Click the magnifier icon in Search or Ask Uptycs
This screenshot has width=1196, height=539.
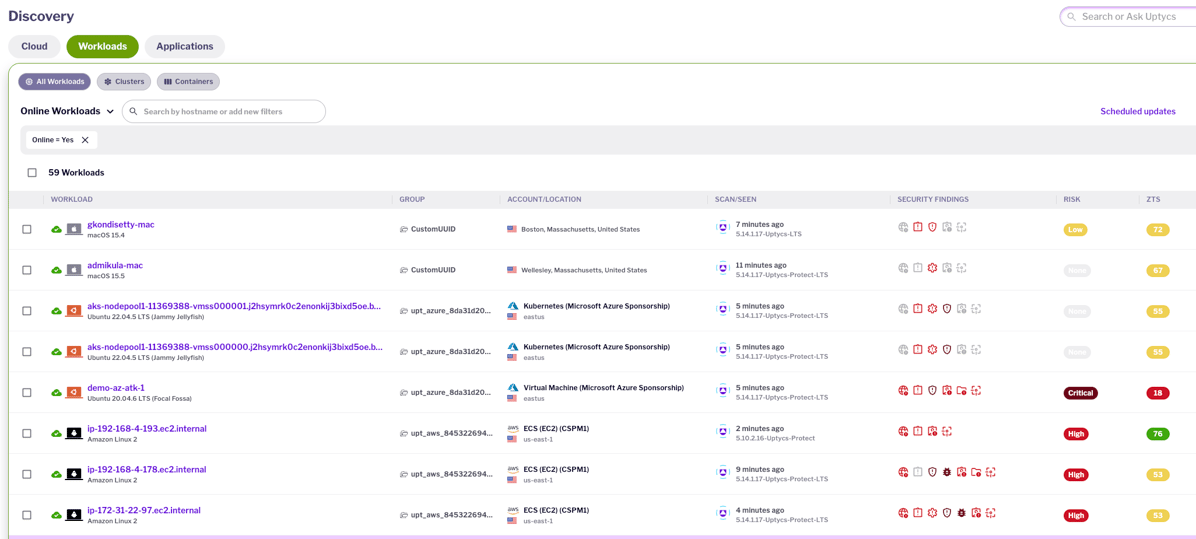coord(1072,16)
